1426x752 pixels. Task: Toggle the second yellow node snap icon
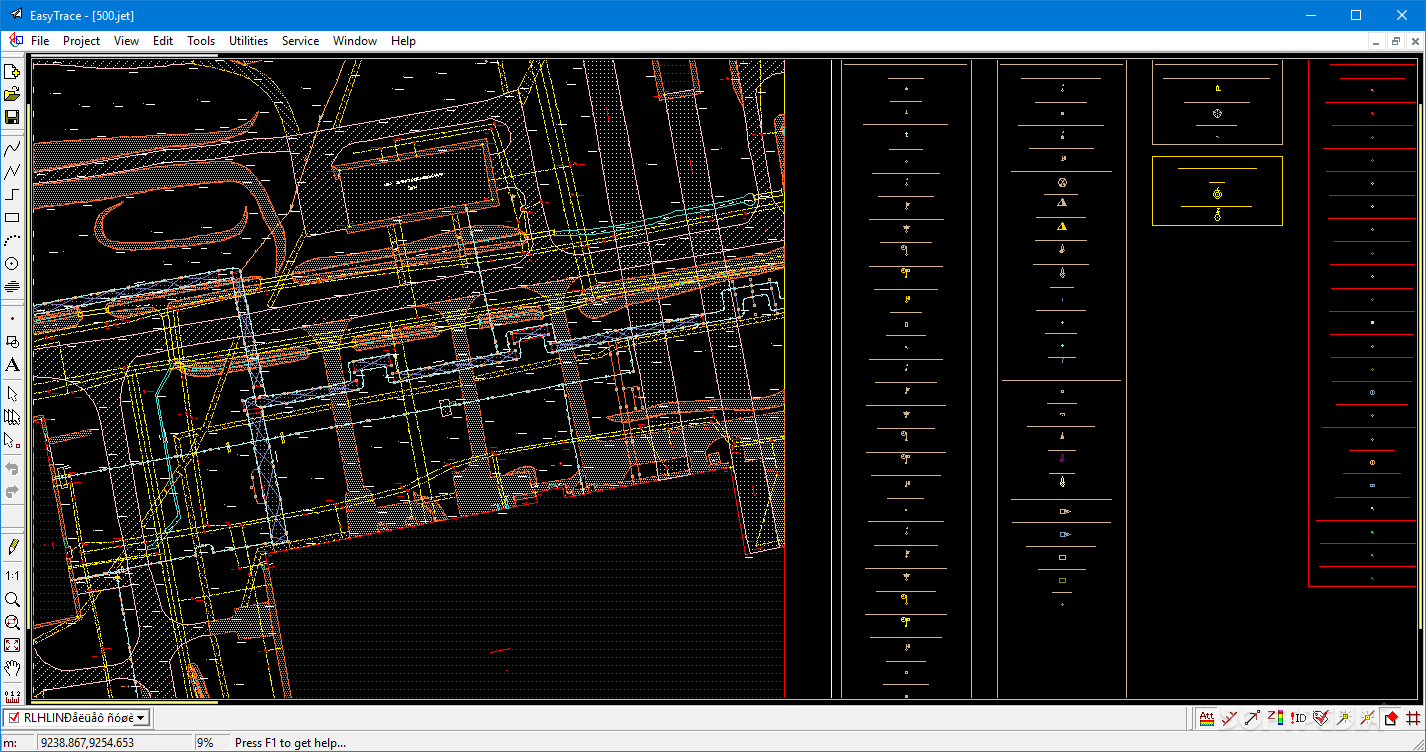point(1368,718)
